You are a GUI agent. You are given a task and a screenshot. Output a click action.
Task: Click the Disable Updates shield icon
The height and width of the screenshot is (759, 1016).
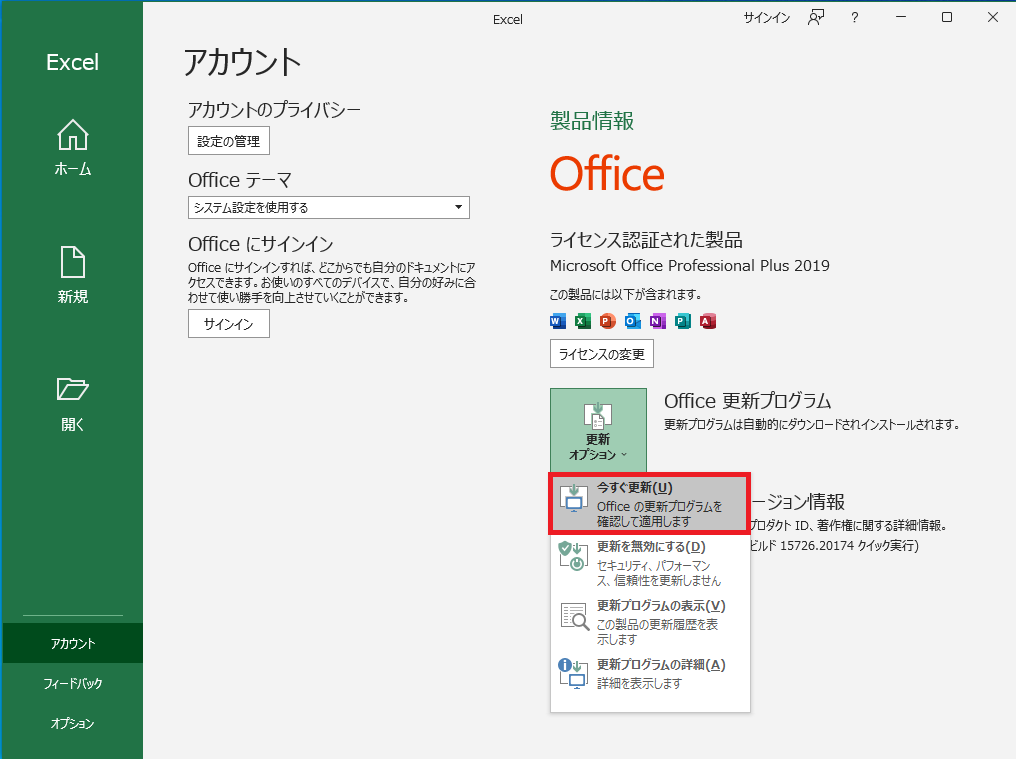[x=573, y=556]
